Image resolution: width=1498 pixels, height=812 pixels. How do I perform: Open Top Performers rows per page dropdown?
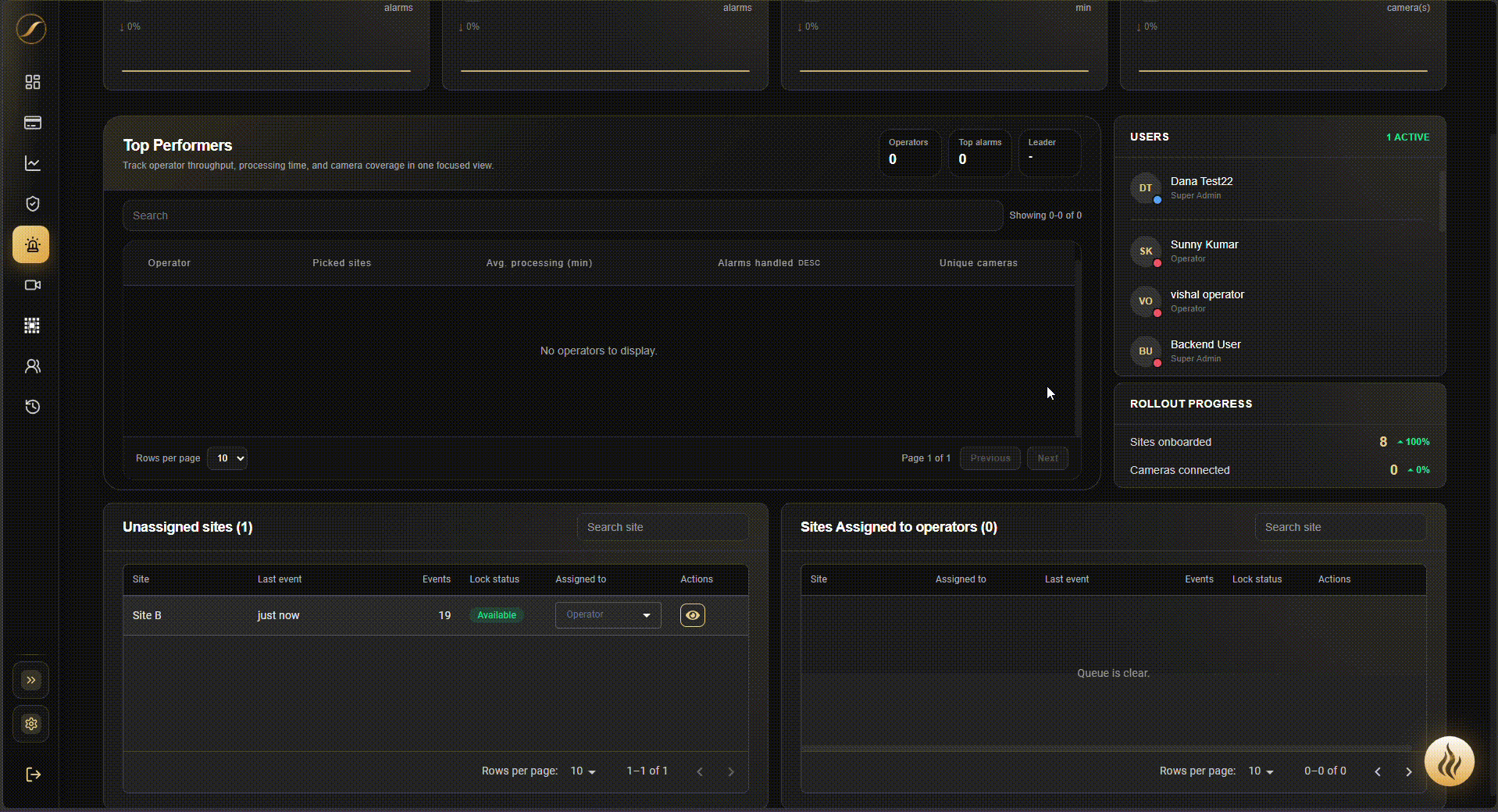coord(227,458)
